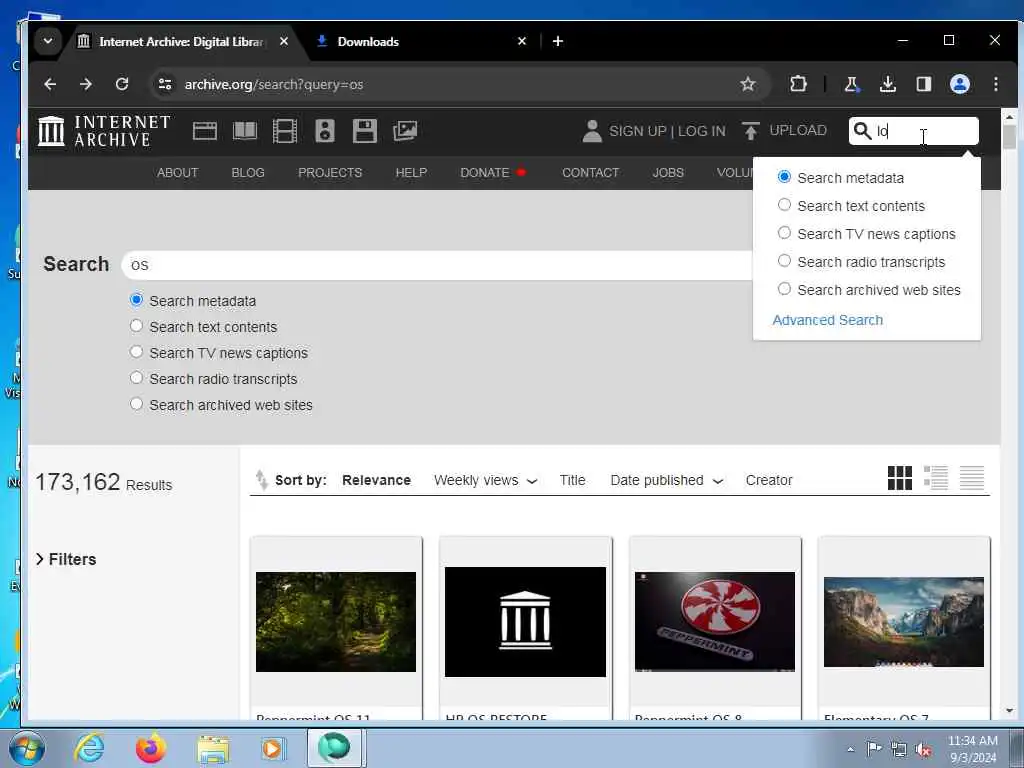This screenshot has height=768, width=1024.
Task: Click the page vertical scrollbar thumb
Action: click(1009, 137)
